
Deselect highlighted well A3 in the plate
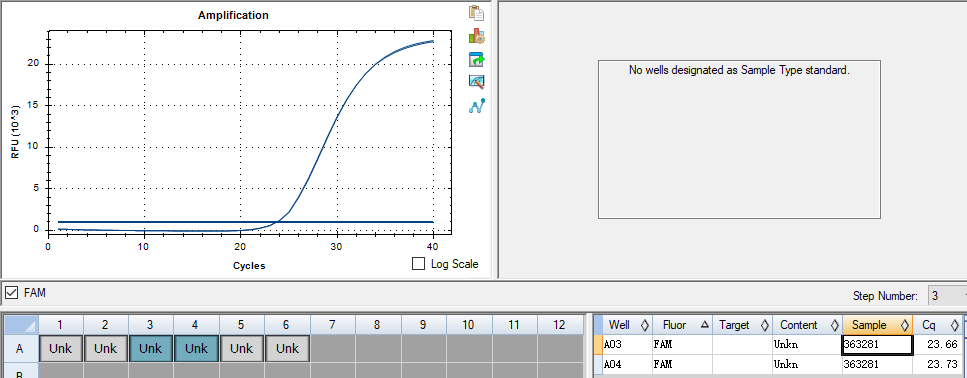pos(150,348)
